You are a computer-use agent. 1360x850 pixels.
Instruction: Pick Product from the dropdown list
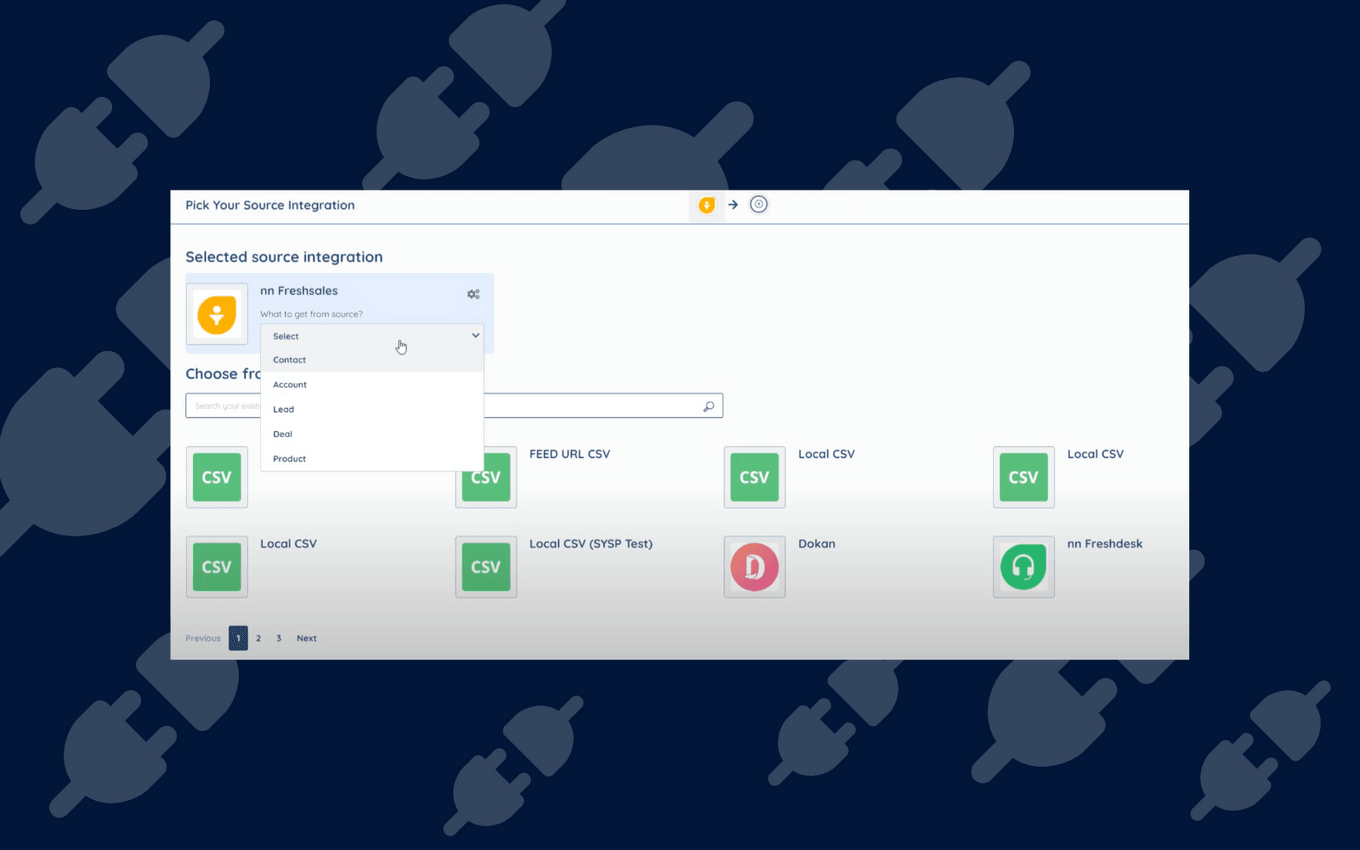pyautogui.click(x=290, y=459)
